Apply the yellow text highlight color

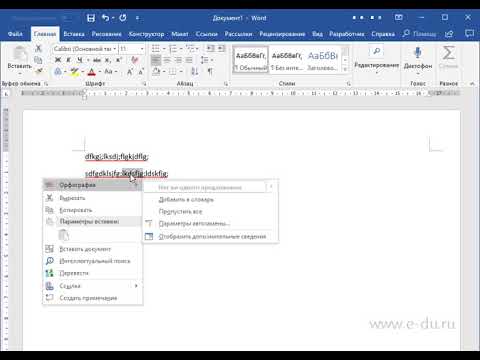74,71
